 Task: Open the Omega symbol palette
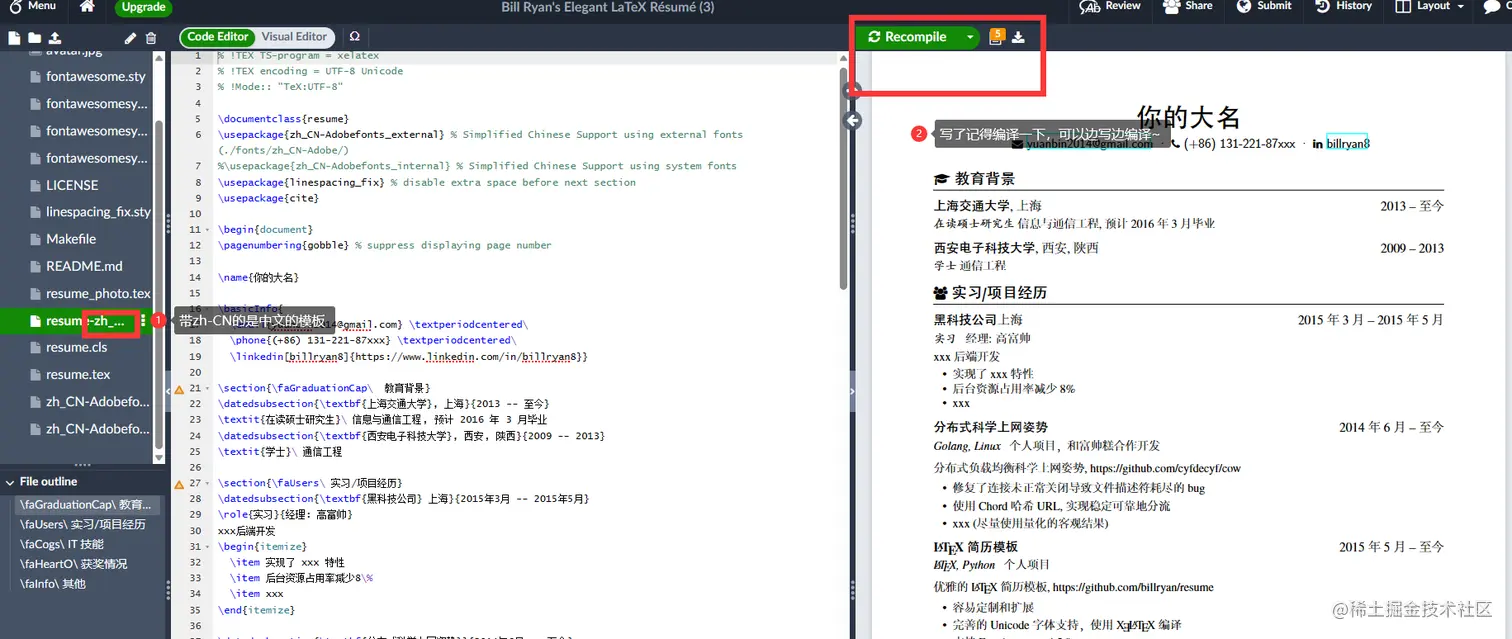355,37
